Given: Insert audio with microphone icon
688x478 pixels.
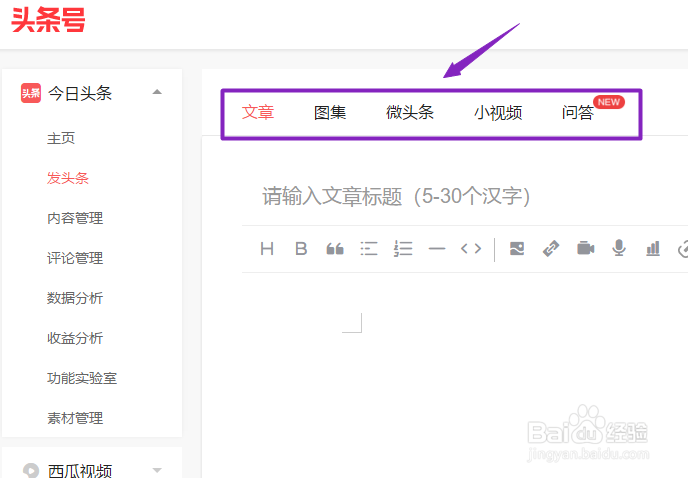Looking at the screenshot, I should click(x=619, y=248).
